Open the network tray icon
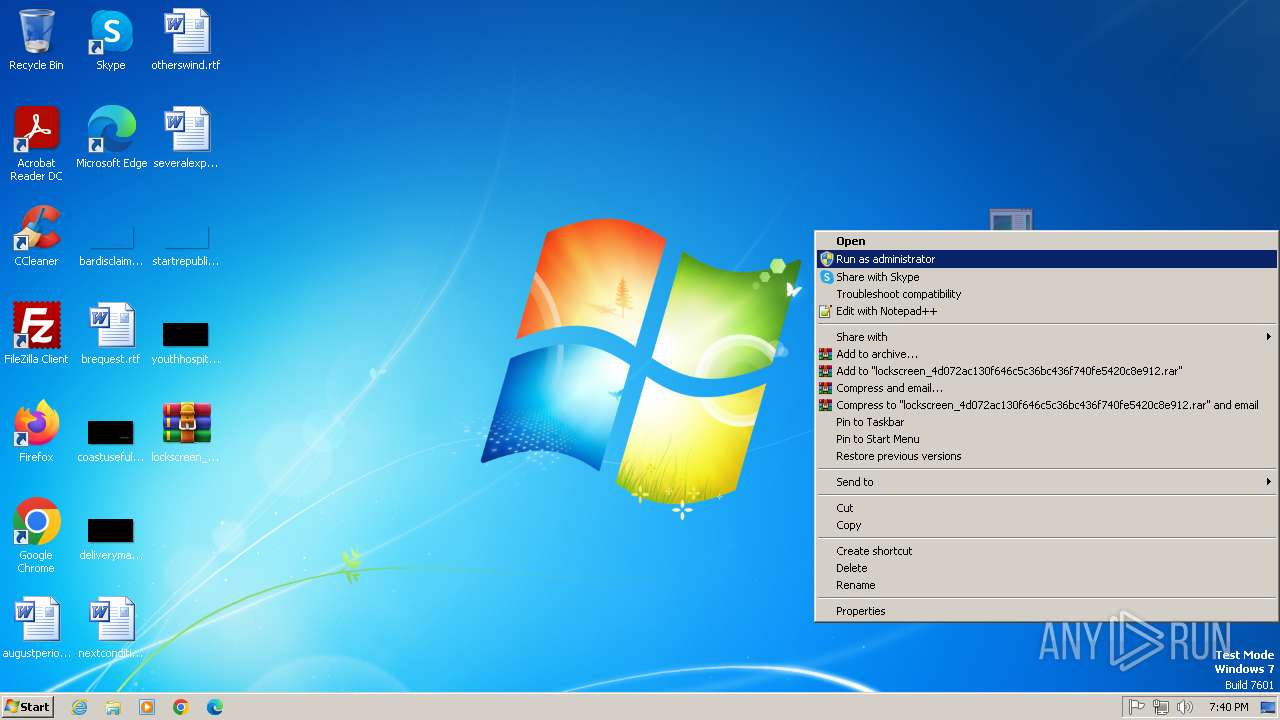The height and width of the screenshot is (720, 1280). click(1161, 707)
